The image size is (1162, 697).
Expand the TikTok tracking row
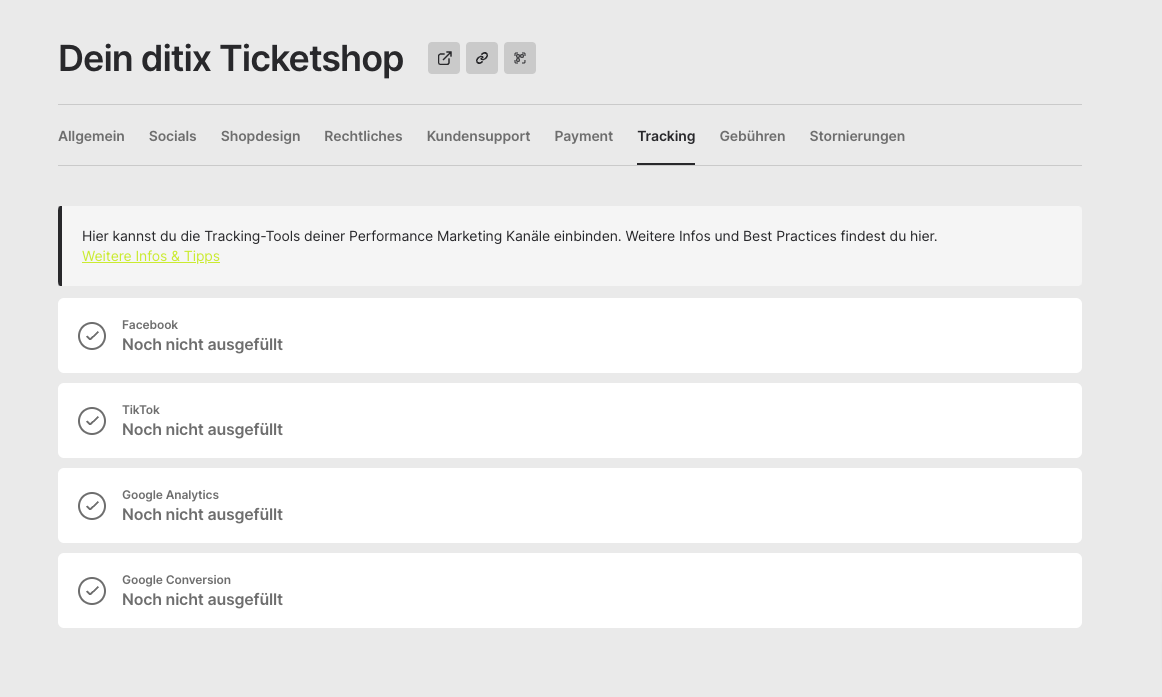(x=570, y=421)
